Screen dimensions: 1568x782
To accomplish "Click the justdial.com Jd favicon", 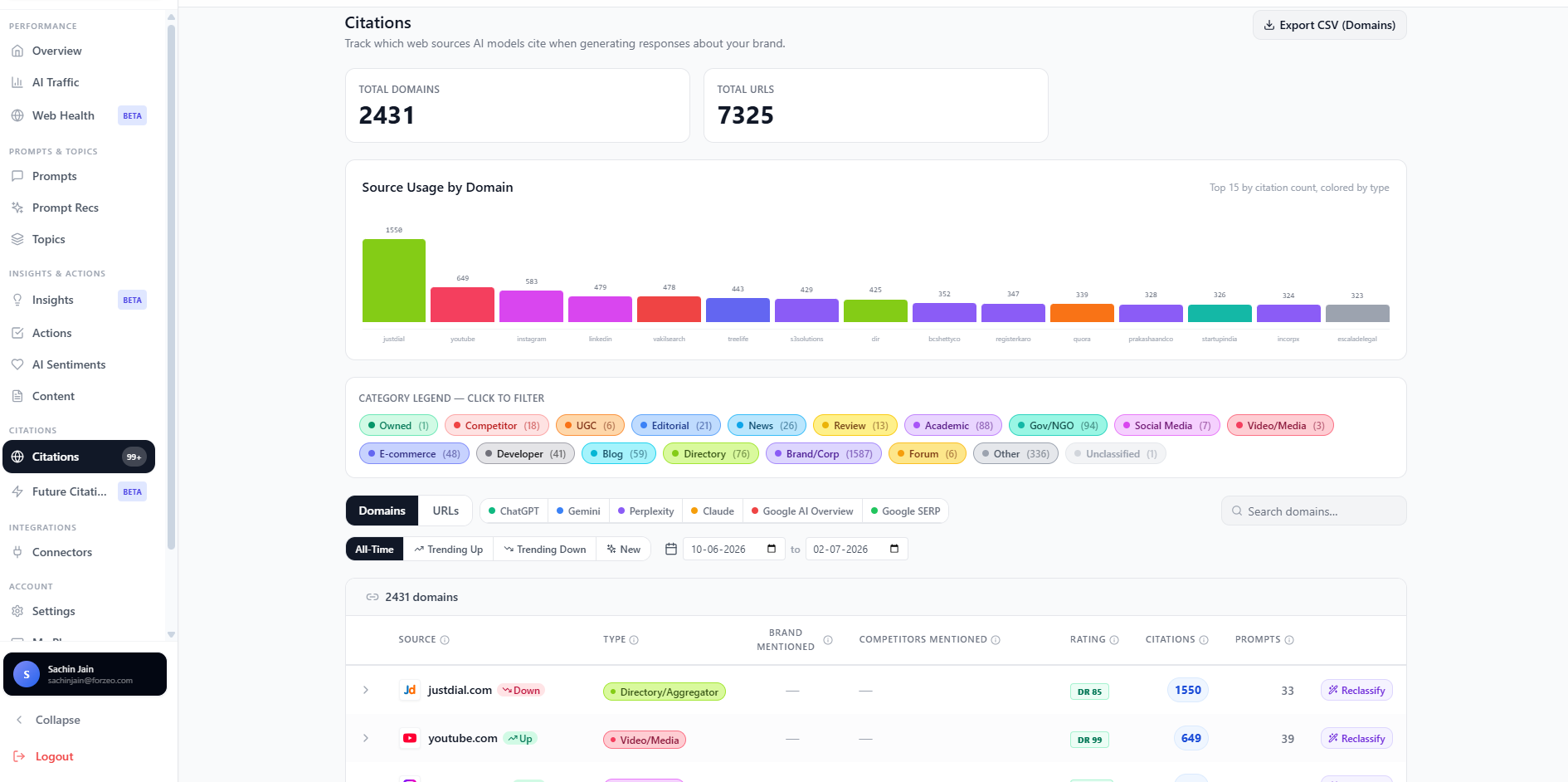I will 410,690.
